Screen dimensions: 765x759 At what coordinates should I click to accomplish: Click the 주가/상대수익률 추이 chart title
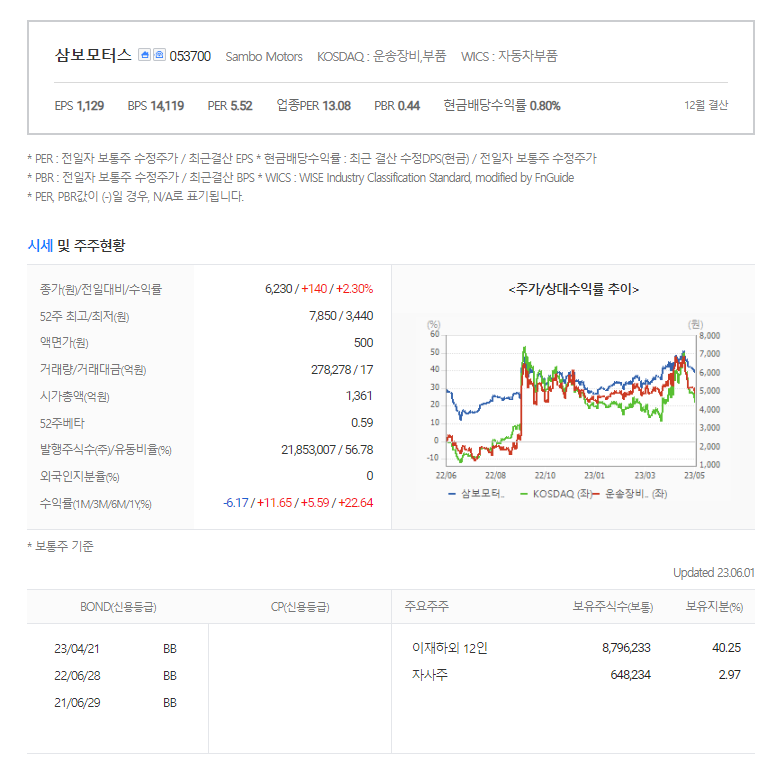click(x=573, y=289)
